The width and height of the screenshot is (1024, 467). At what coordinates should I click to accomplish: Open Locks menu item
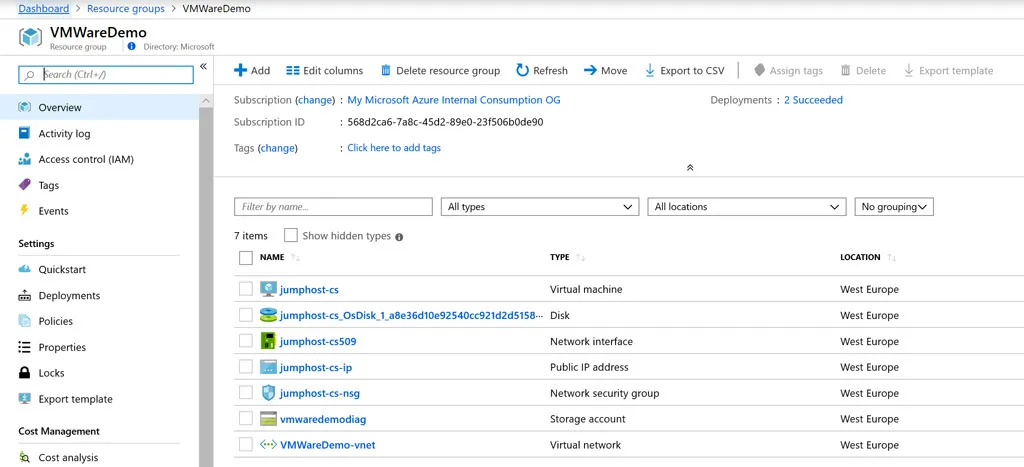coord(99,373)
